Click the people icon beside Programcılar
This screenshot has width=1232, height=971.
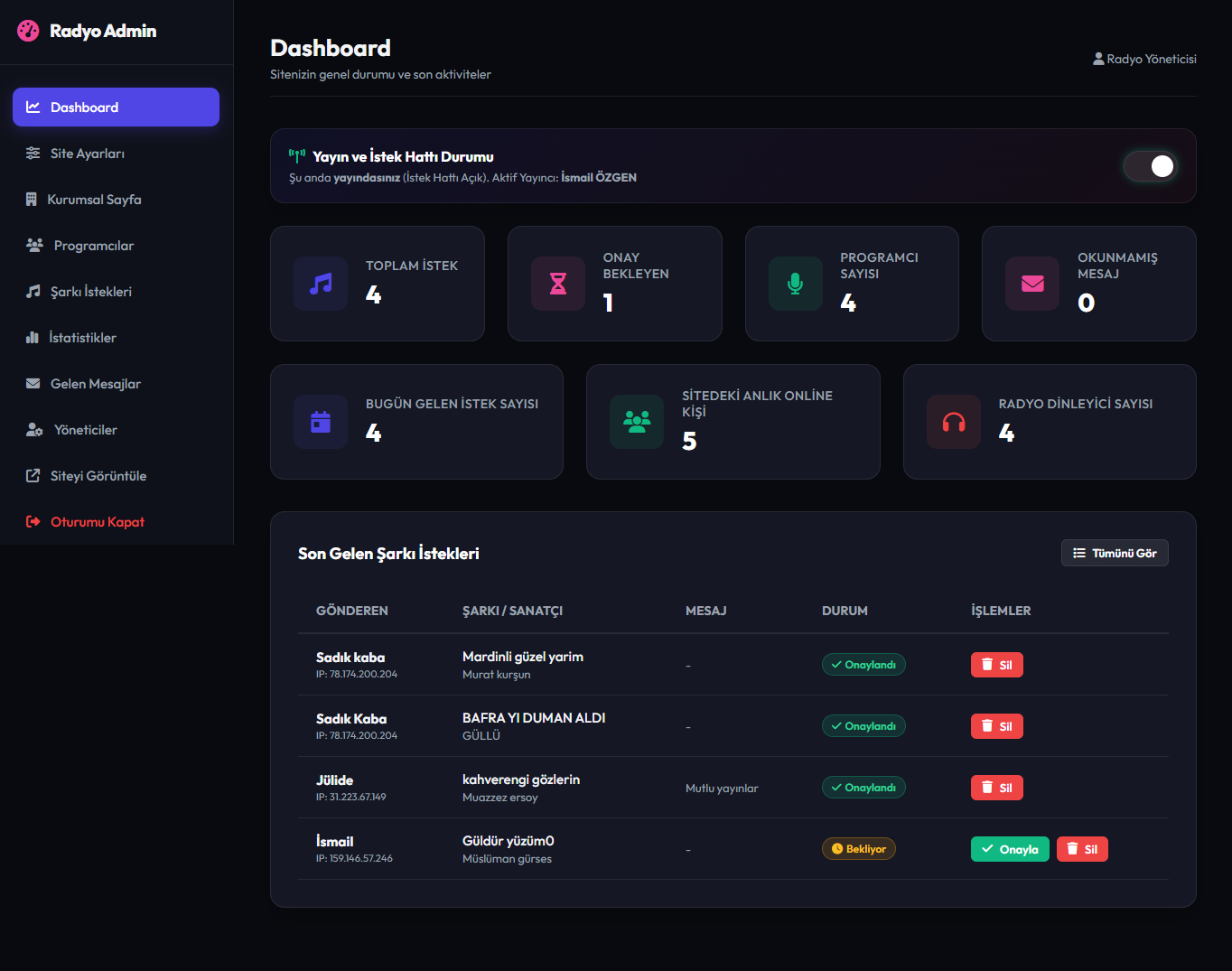pyautogui.click(x=34, y=246)
